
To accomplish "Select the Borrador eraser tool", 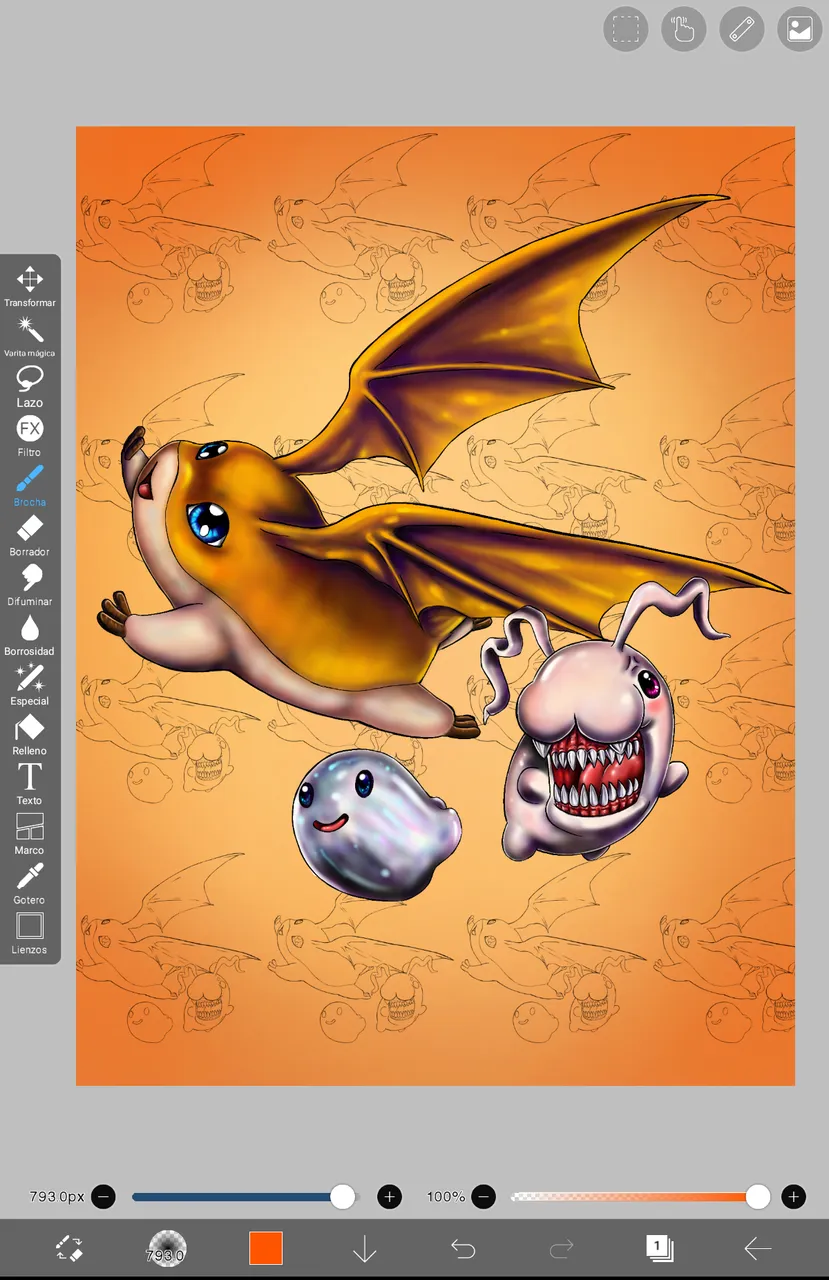I will click(30, 536).
